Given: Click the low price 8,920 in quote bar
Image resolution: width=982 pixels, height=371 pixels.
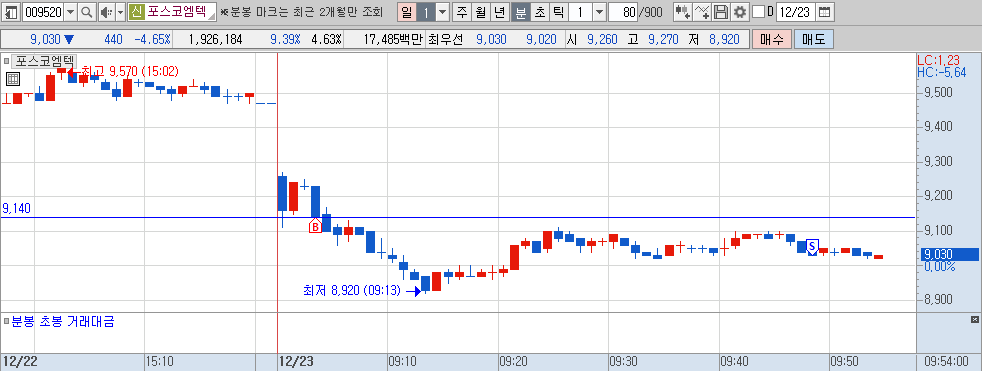Looking at the screenshot, I should point(724,39).
